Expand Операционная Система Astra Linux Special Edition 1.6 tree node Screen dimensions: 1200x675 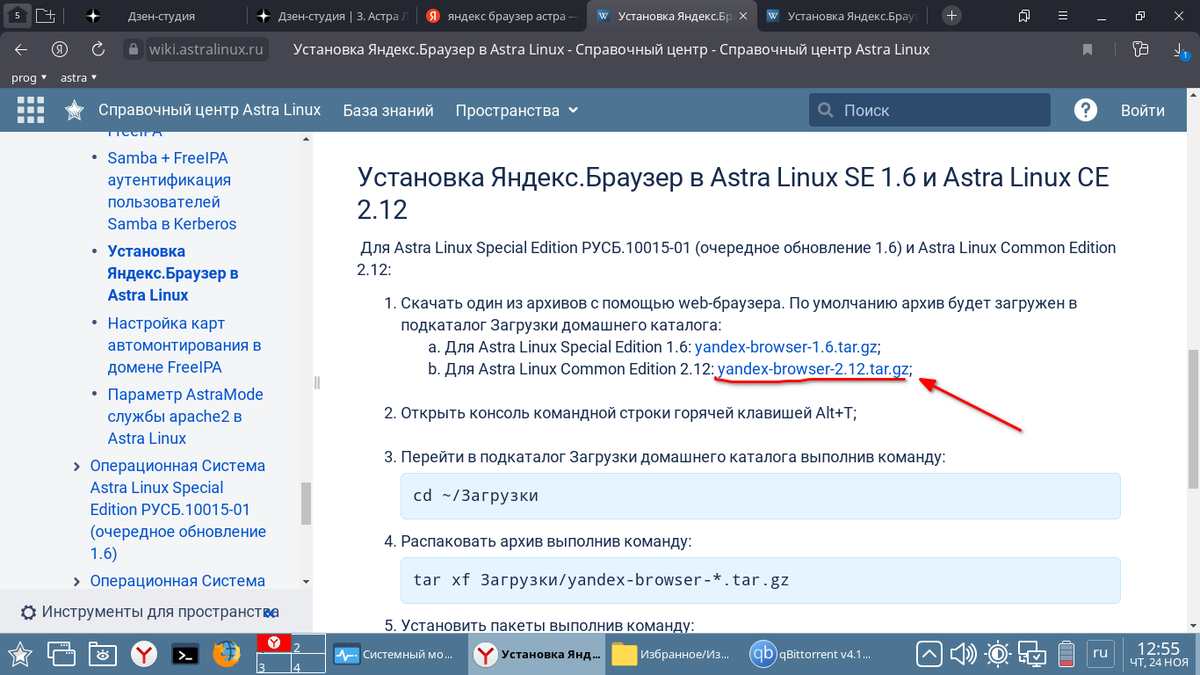point(78,466)
